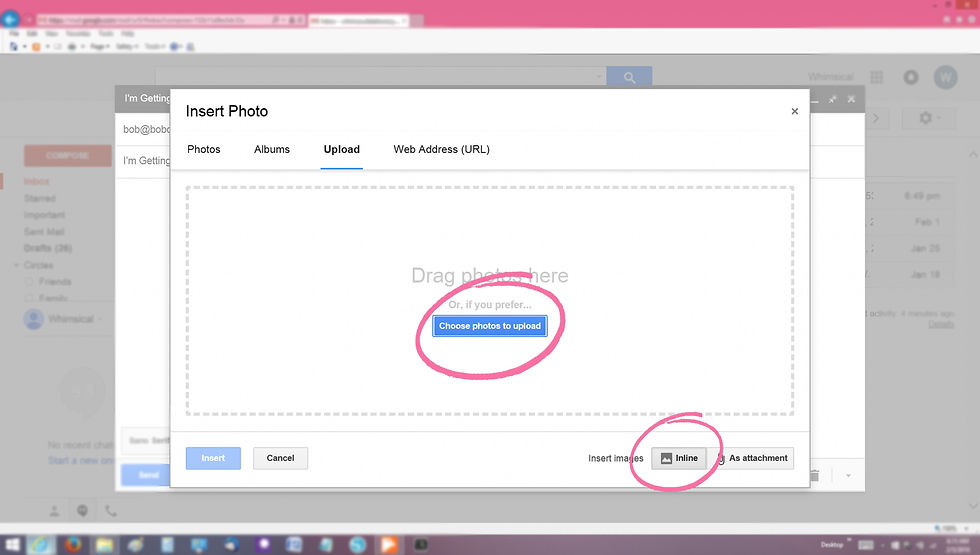The image size is (980, 555).
Task: Click the browser back button
Action: (10, 19)
